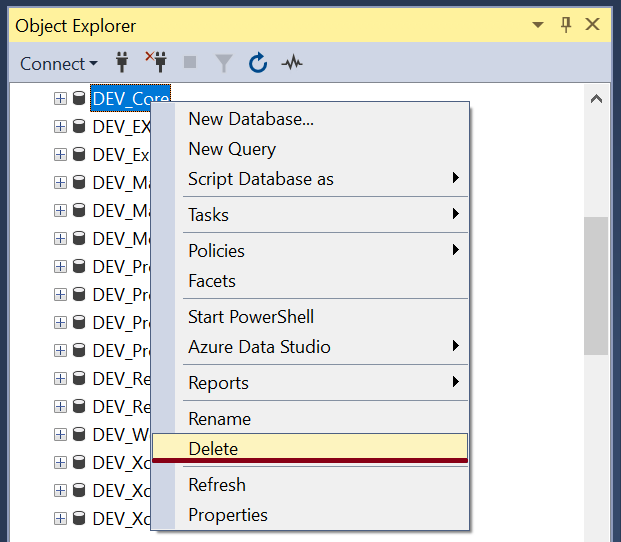Click Properties in the context menu
Screen dimensions: 621x542
coord(228,515)
